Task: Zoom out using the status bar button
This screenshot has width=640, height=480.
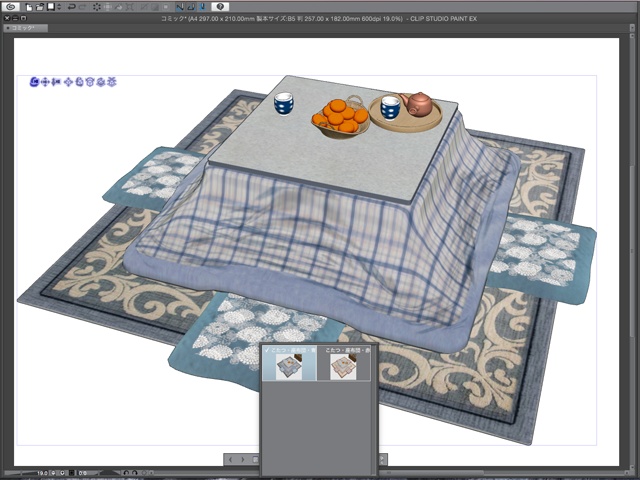Action: click(53, 473)
